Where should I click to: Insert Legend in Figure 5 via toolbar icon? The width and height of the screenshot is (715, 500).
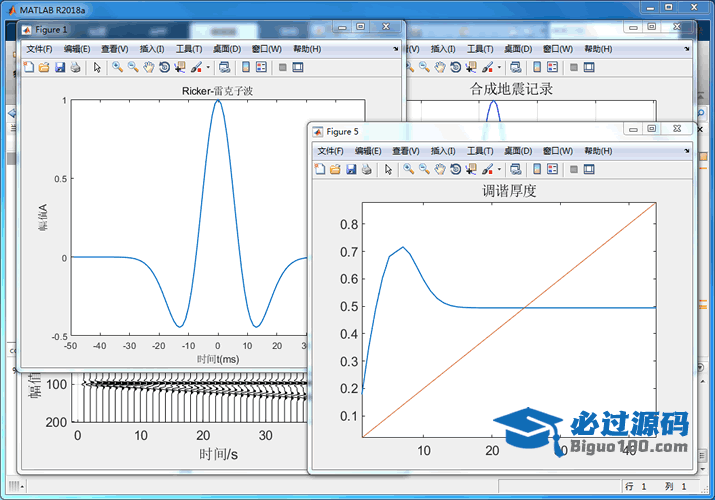(x=552, y=169)
